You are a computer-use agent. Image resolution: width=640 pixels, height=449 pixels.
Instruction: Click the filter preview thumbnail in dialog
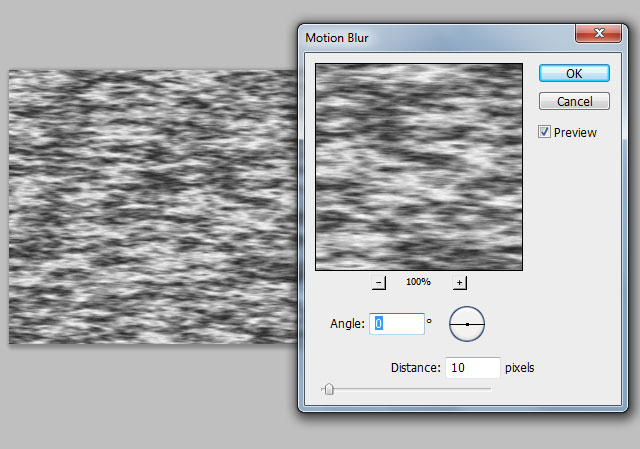coord(419,167)
